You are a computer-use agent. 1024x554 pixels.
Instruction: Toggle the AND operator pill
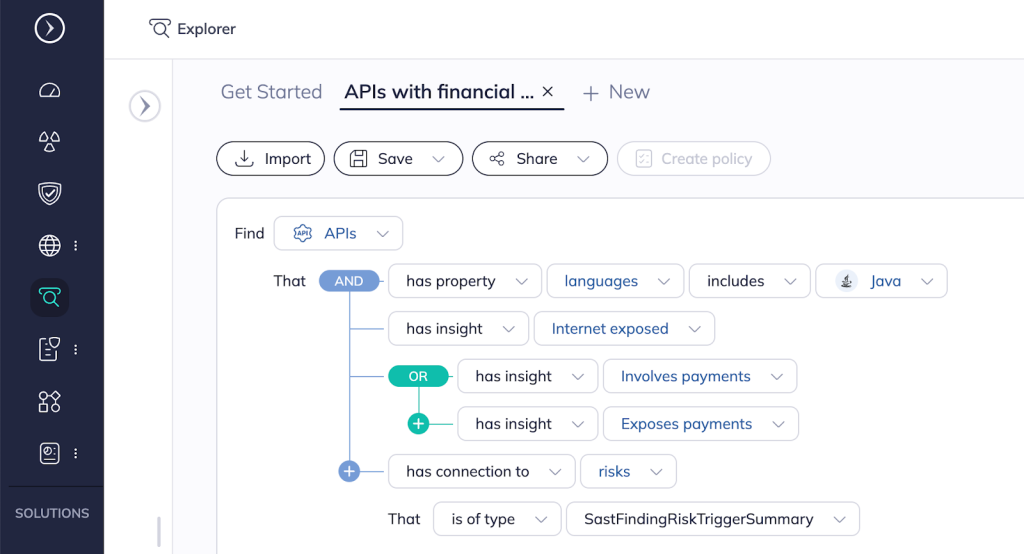pyautogui.click(x=349, y=281)
